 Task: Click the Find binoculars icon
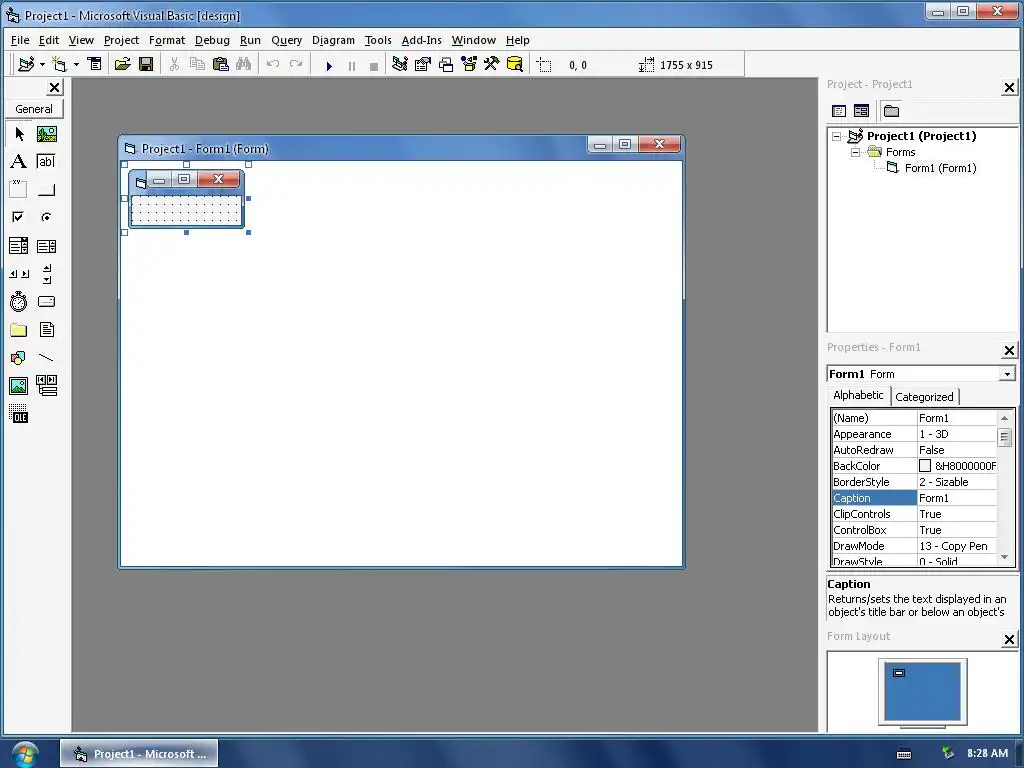(244, 64)
